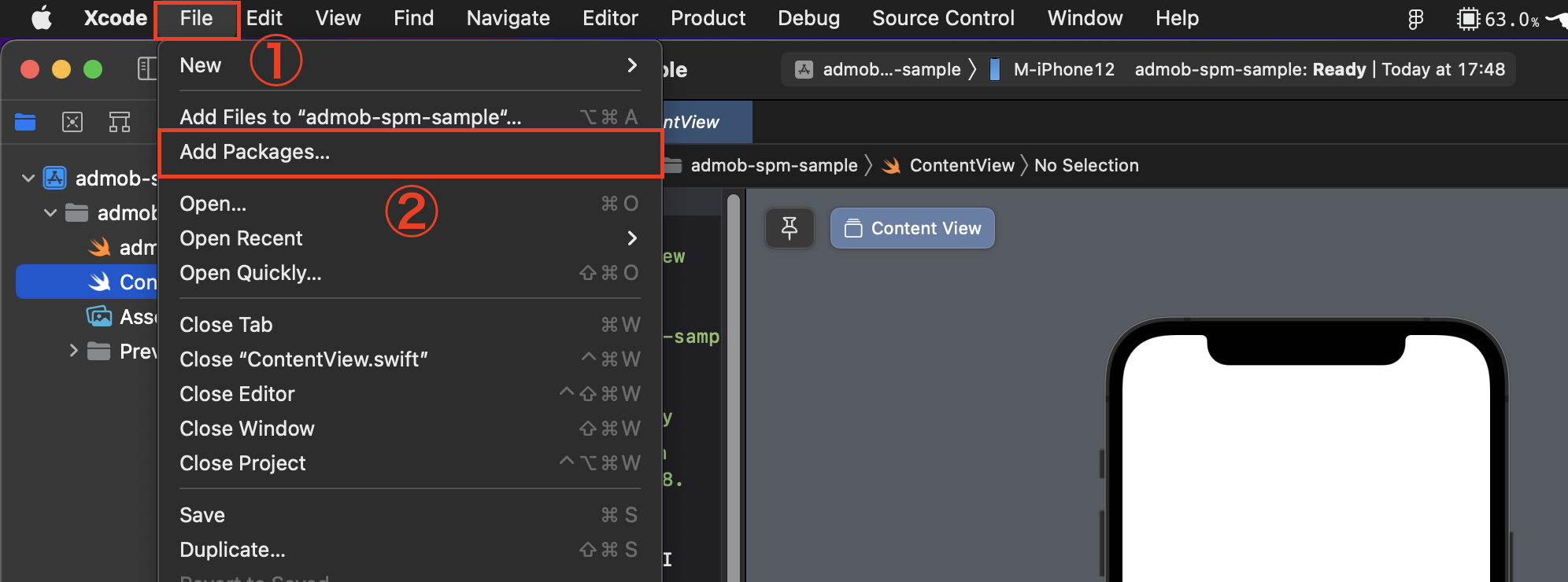
Task: Open the Symbol navigator hierarchy icon
Action: tap(120, 122)
